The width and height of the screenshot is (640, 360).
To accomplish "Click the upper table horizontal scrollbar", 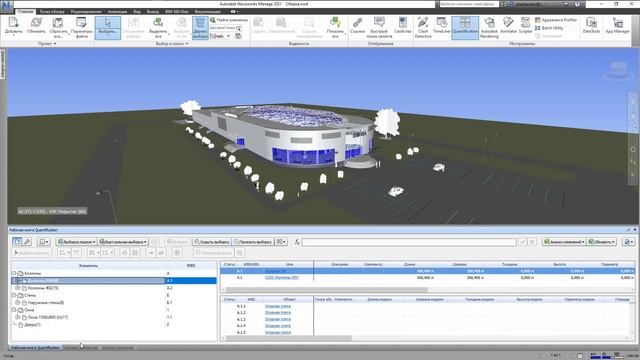I will [327, 289].
